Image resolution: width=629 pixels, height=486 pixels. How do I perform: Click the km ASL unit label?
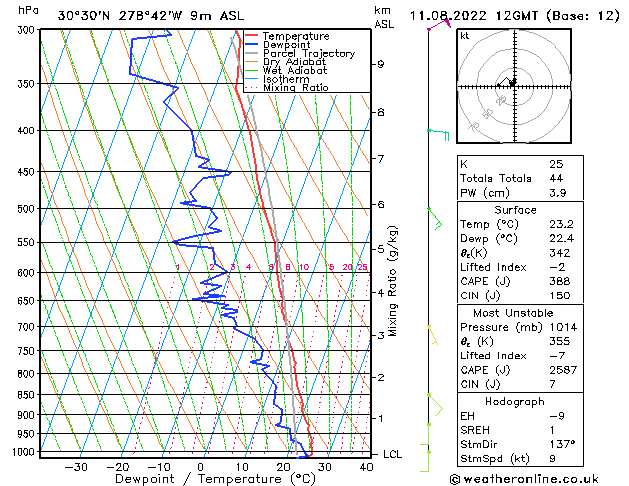click(384, 17)
